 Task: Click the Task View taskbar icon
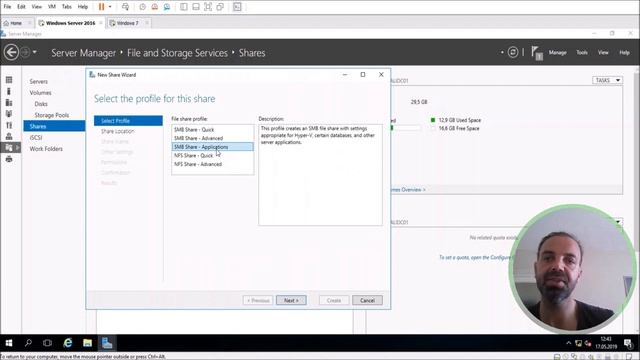pyautogui.click(x=47, y=343)
